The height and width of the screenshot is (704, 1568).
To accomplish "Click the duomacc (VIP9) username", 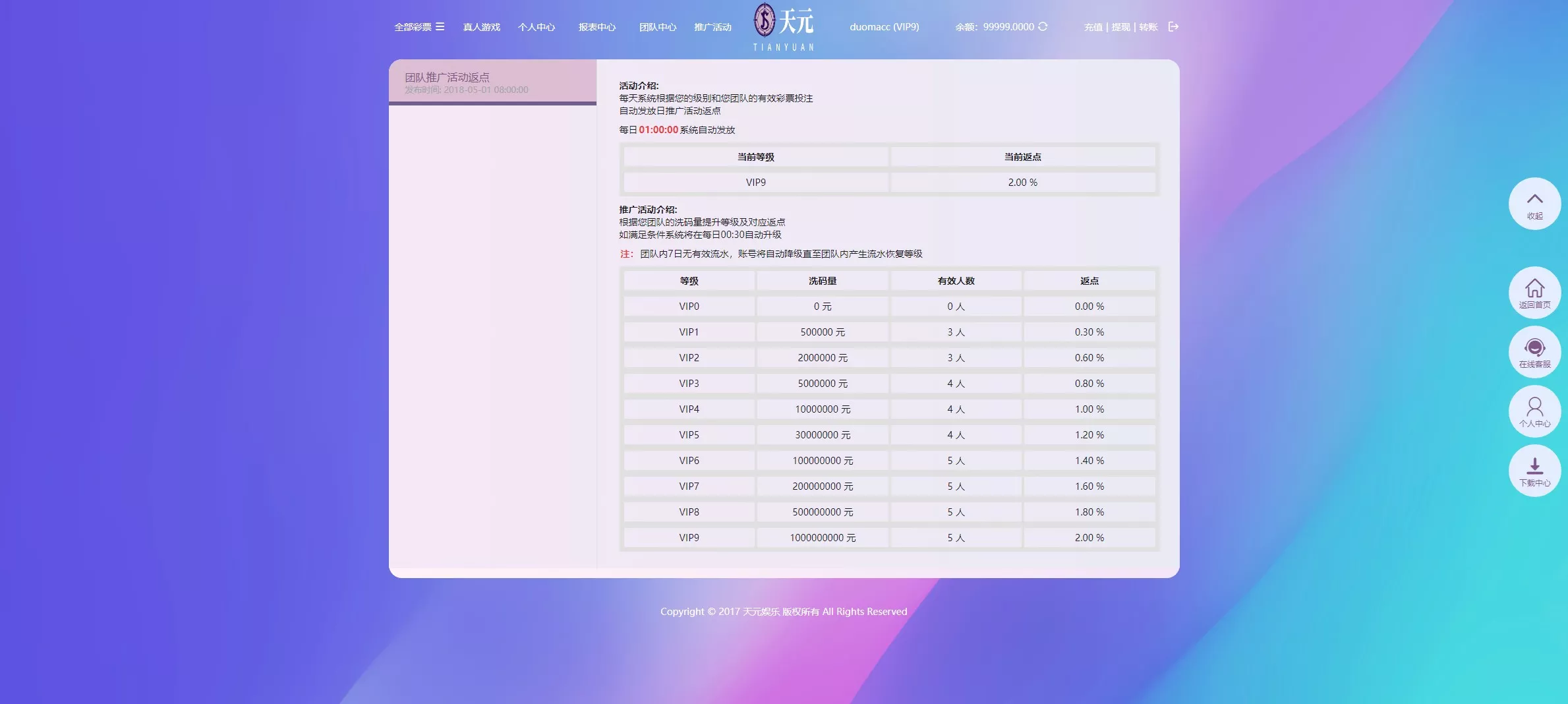I will (x=884, y=27).
